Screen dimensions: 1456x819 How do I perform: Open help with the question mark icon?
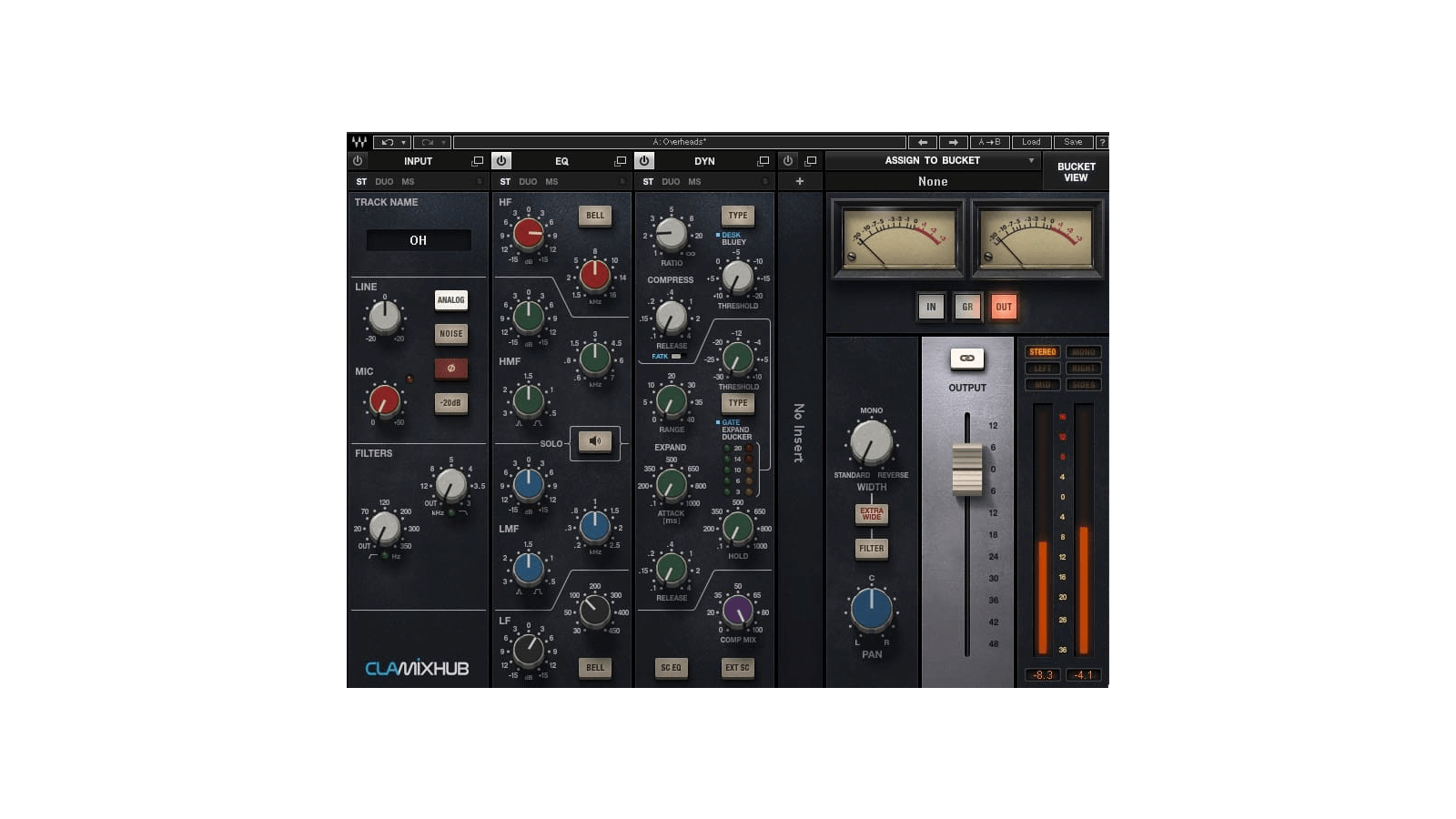tap(1102, 142)
